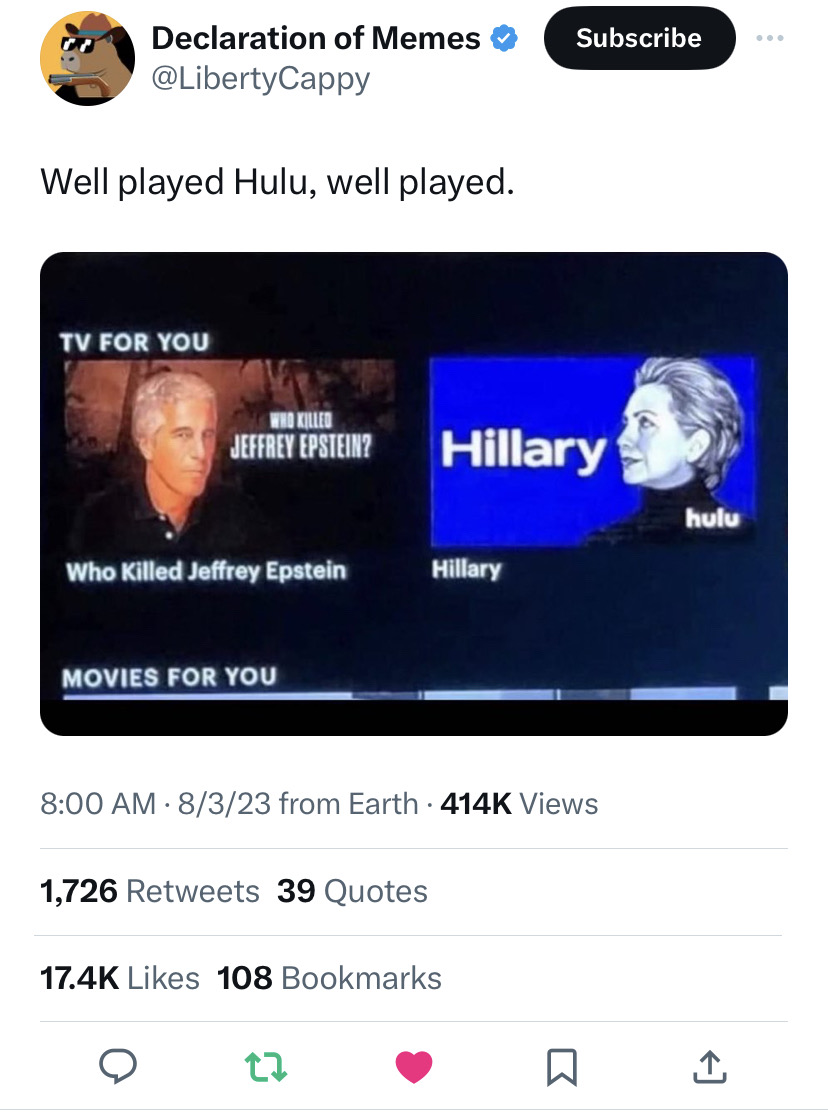Click the @LibertyCappy handle
Image resolution: width=828 pixels, height=1112 pixels.
tap(260, 78)
